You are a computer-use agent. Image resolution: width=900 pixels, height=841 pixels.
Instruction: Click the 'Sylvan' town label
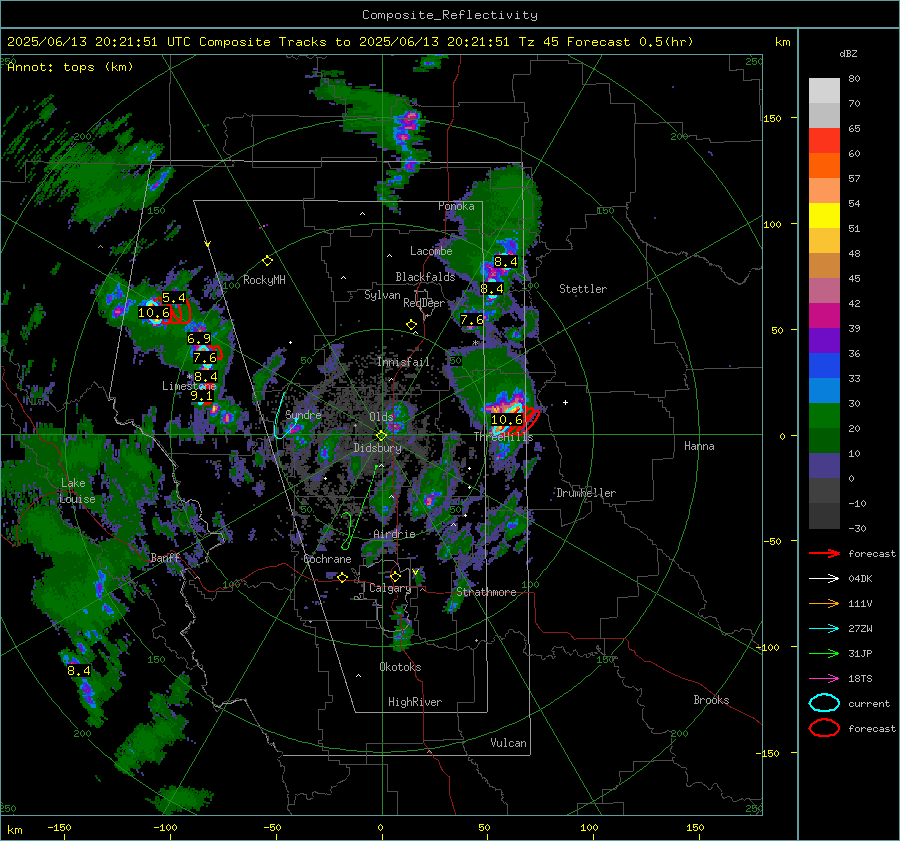point(382,295)
